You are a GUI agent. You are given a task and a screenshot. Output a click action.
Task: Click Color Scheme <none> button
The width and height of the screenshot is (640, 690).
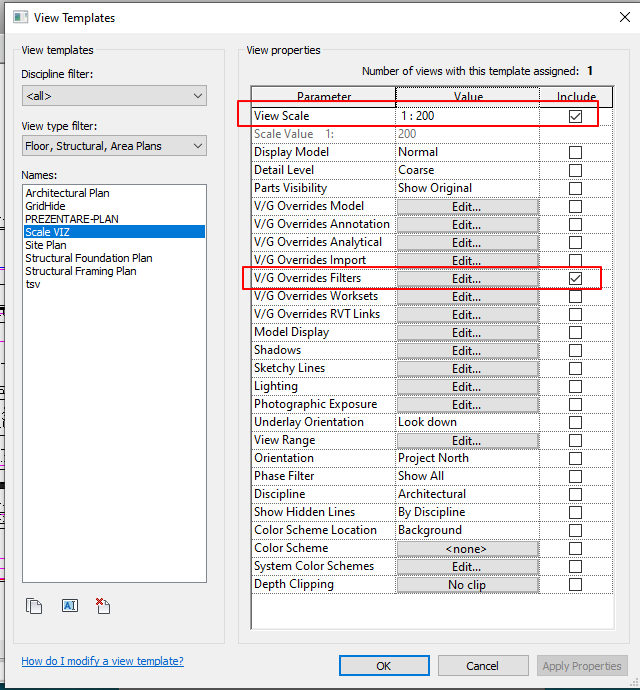[467, 549]
